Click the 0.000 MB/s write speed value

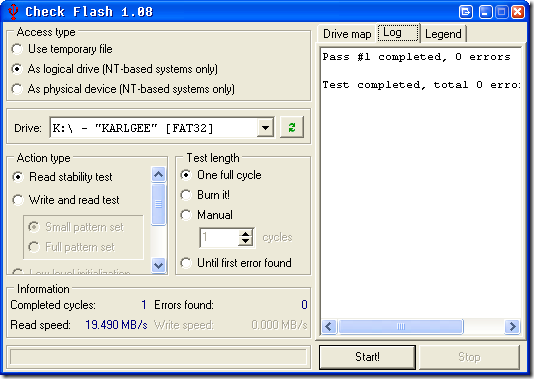click(x=279, y=325)
